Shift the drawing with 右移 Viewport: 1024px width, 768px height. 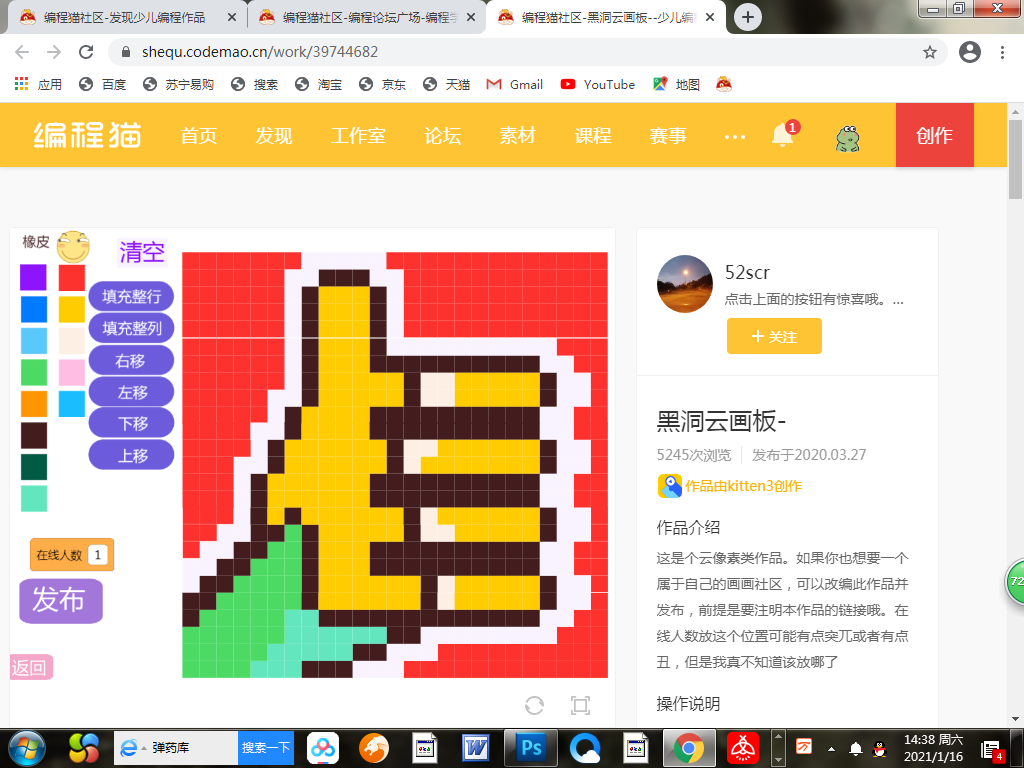[x=131, y=360]
